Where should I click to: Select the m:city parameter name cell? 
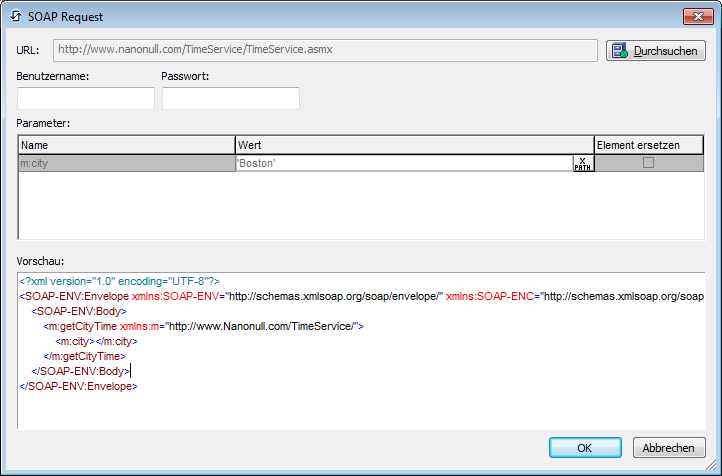pos(126,163)
